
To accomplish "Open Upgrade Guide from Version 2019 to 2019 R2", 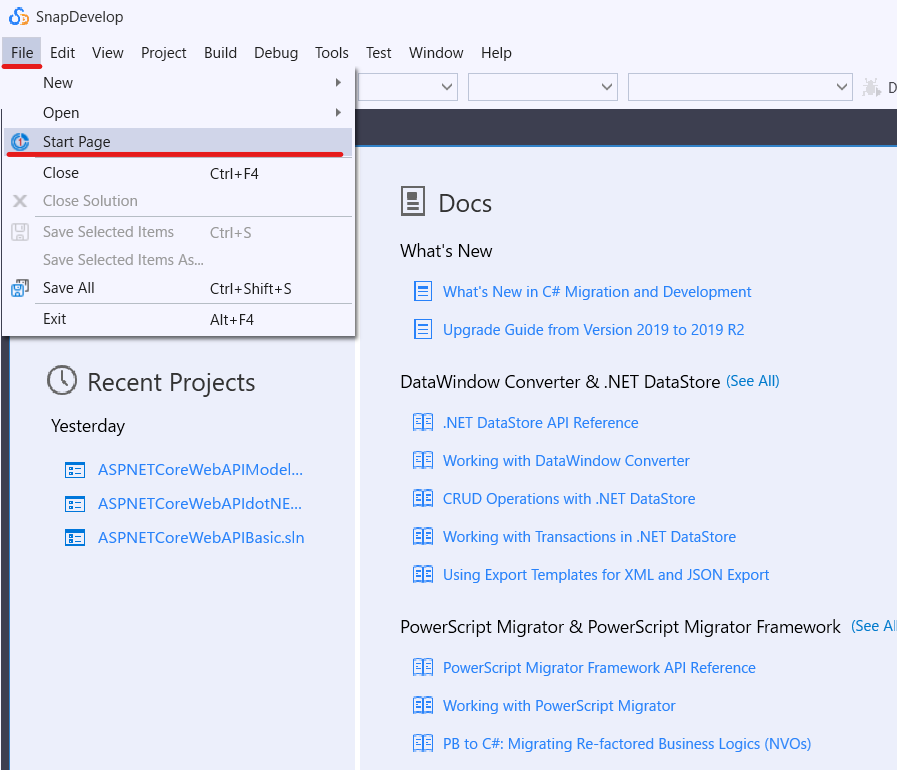I will [593, 330].
